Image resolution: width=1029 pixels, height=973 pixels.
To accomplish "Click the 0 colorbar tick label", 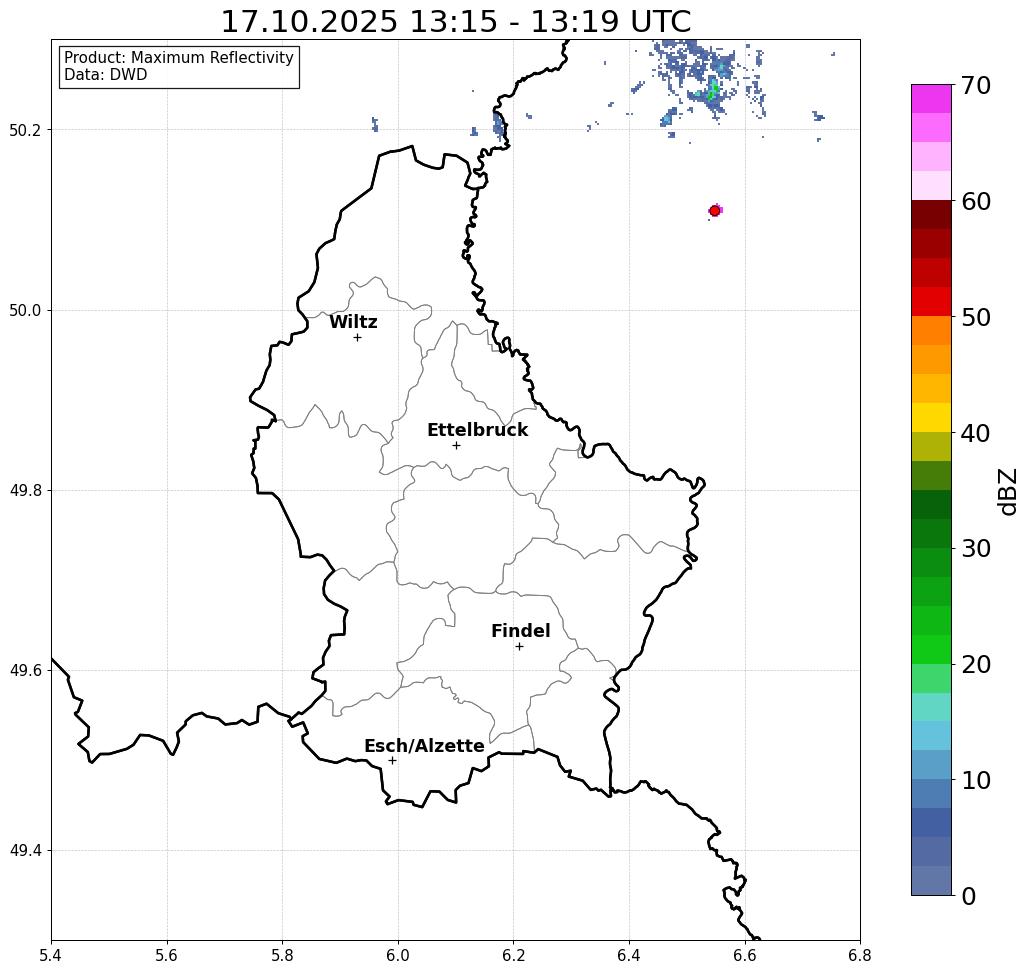I will 969,896.
